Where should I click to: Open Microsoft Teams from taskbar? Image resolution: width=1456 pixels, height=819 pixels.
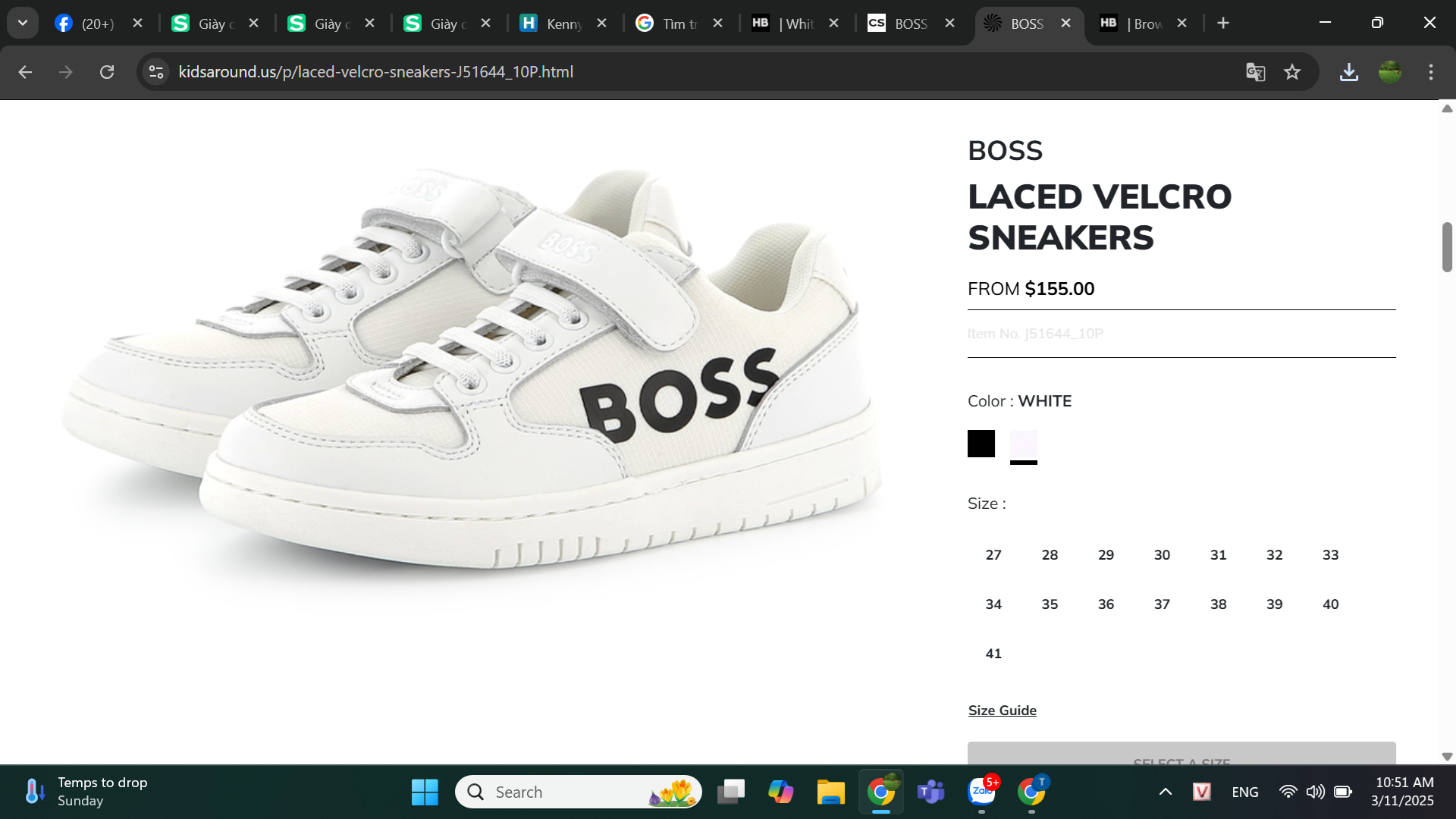coord(930,792)
